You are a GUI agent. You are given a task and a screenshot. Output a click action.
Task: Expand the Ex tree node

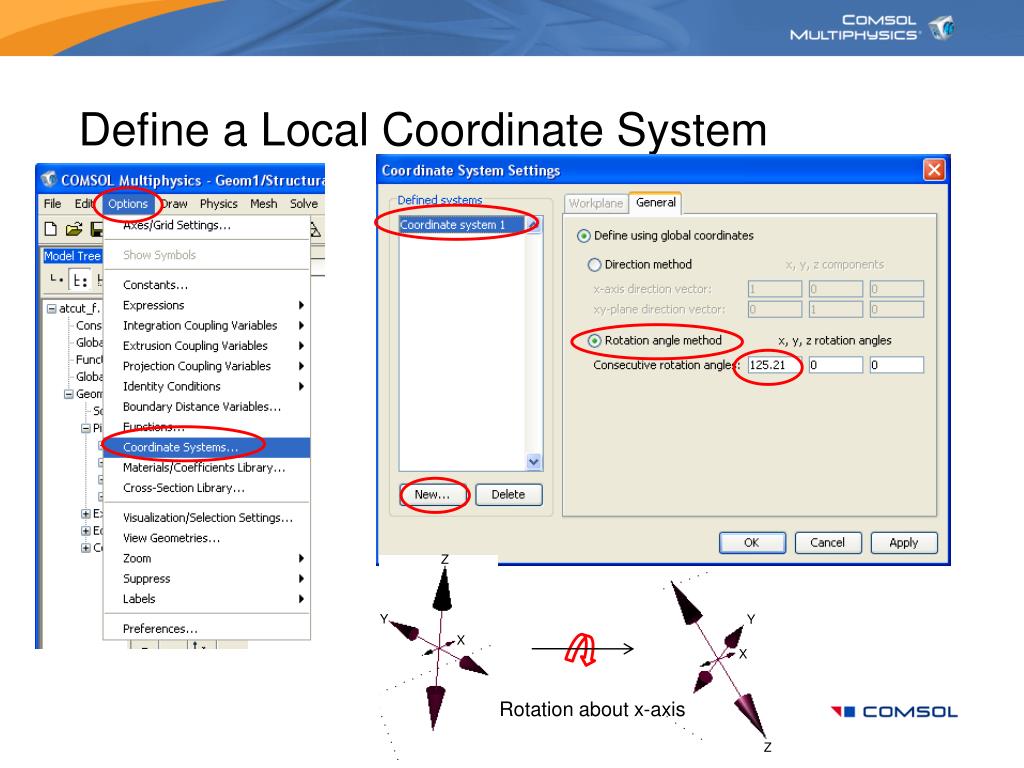point(85,513)
